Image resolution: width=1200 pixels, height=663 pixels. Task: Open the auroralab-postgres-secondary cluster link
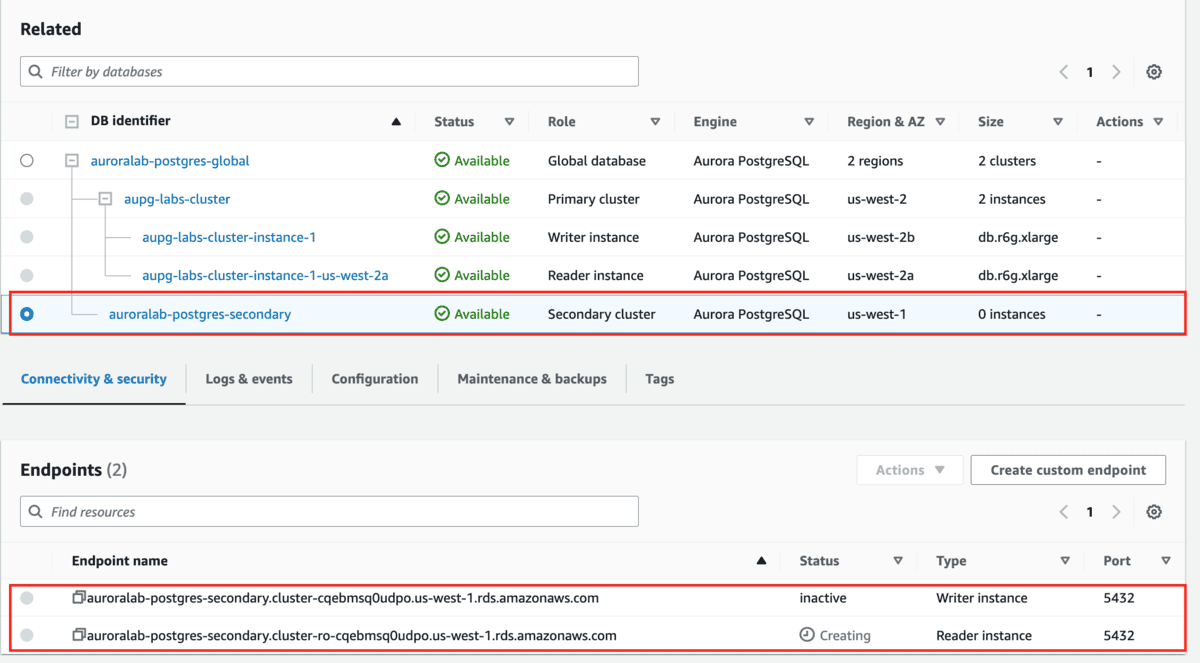click(x=199, y=313)
